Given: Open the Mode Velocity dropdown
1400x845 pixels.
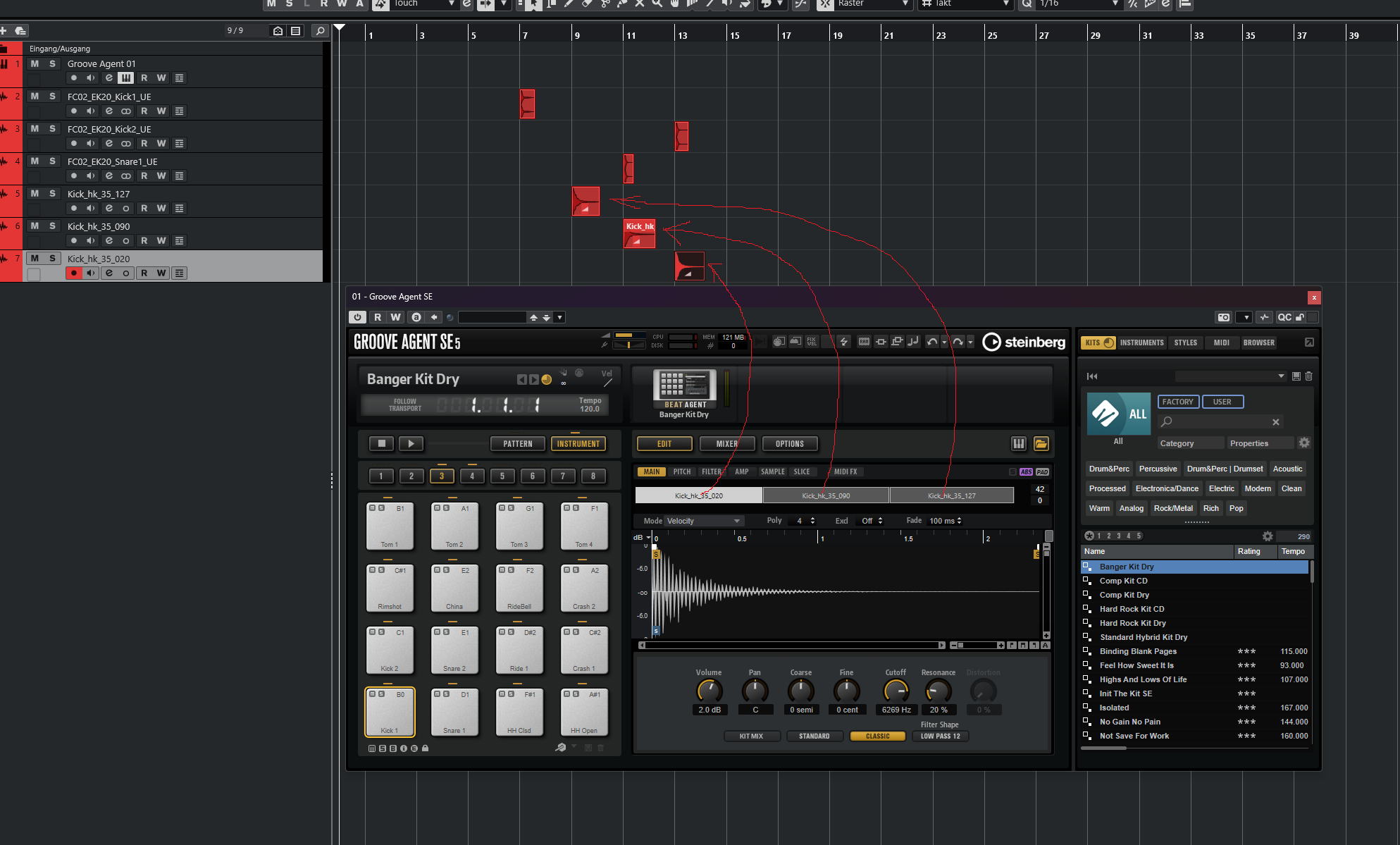Looking at the screenshot, I should click(x=703, y=521).
